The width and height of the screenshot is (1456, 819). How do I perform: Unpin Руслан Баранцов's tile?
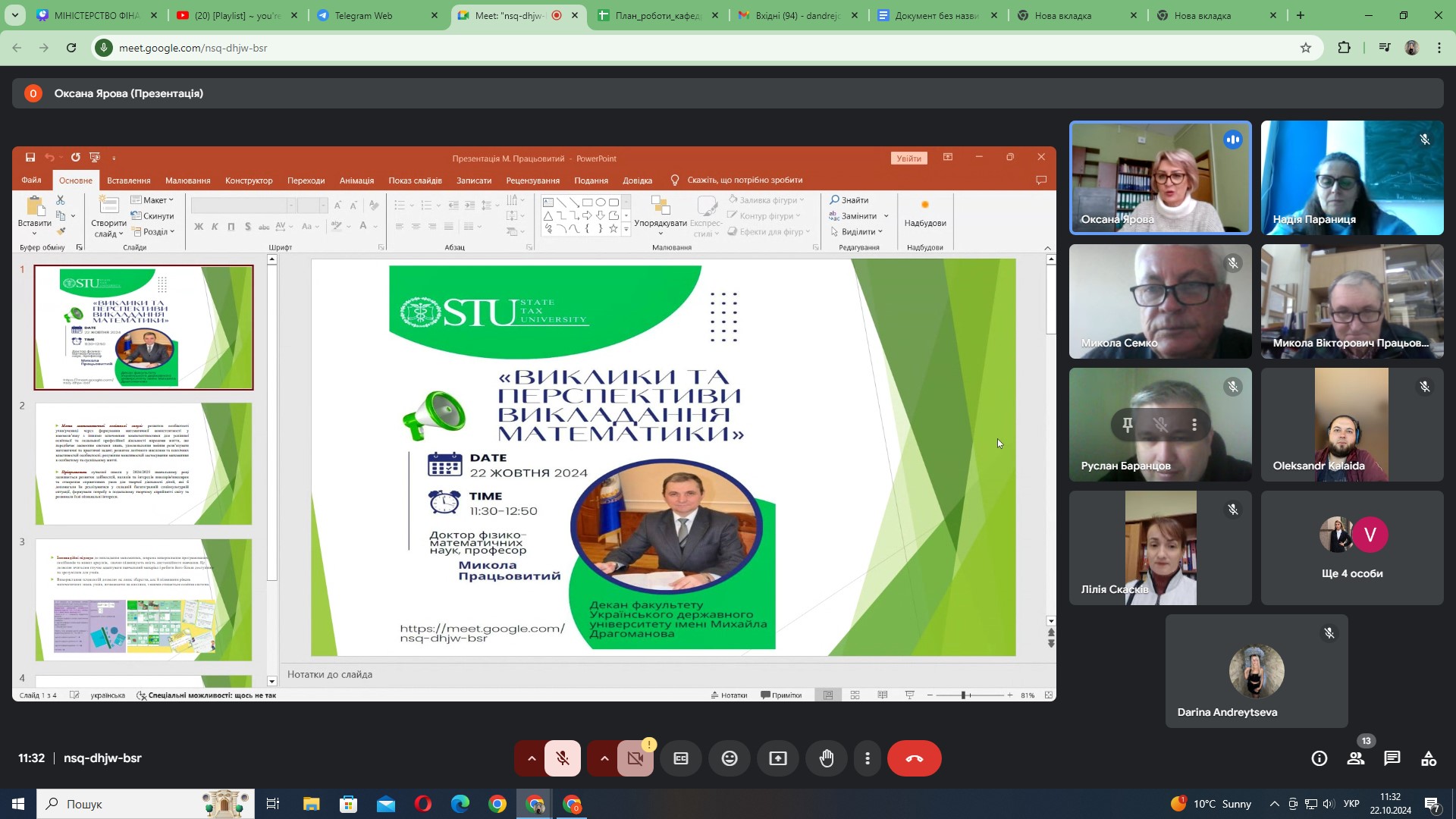(1128, 425)
